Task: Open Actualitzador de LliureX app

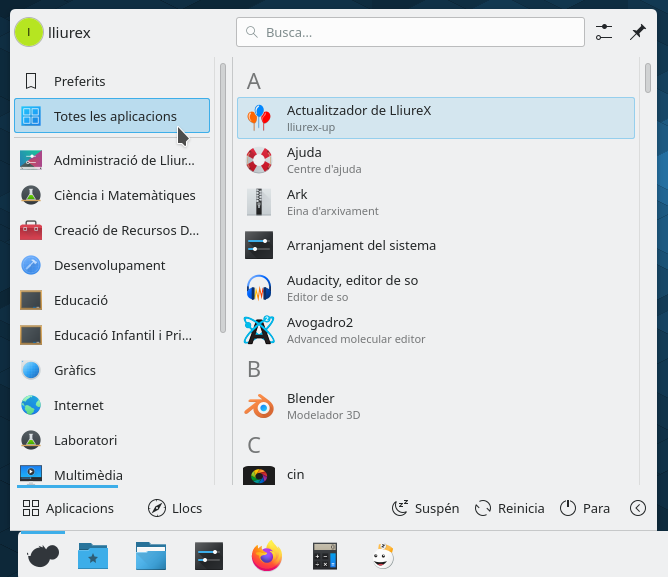Action: pos(435,118)
